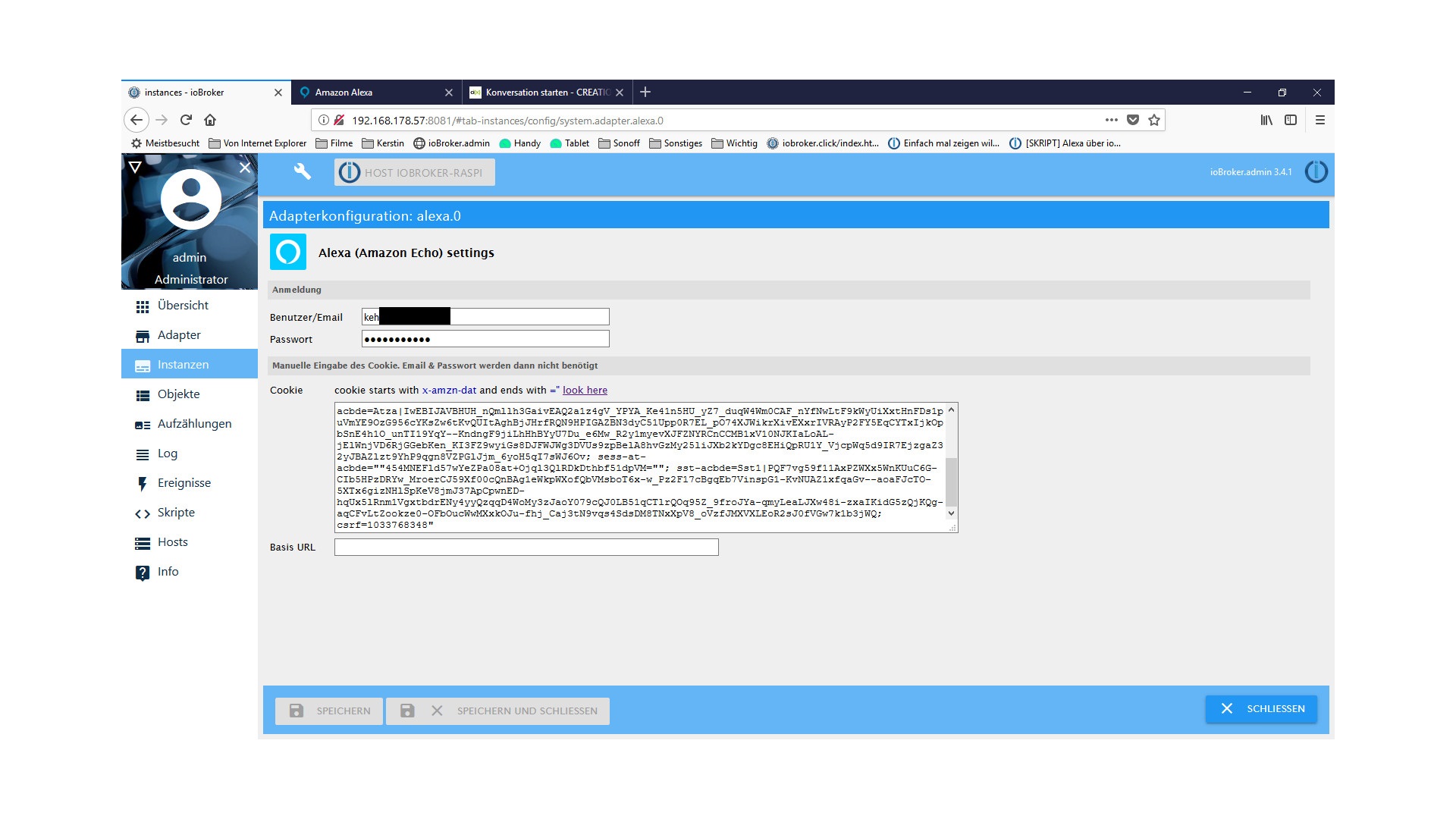
Task: Select the instances - ioBroker tab
Action: point(206,93)
